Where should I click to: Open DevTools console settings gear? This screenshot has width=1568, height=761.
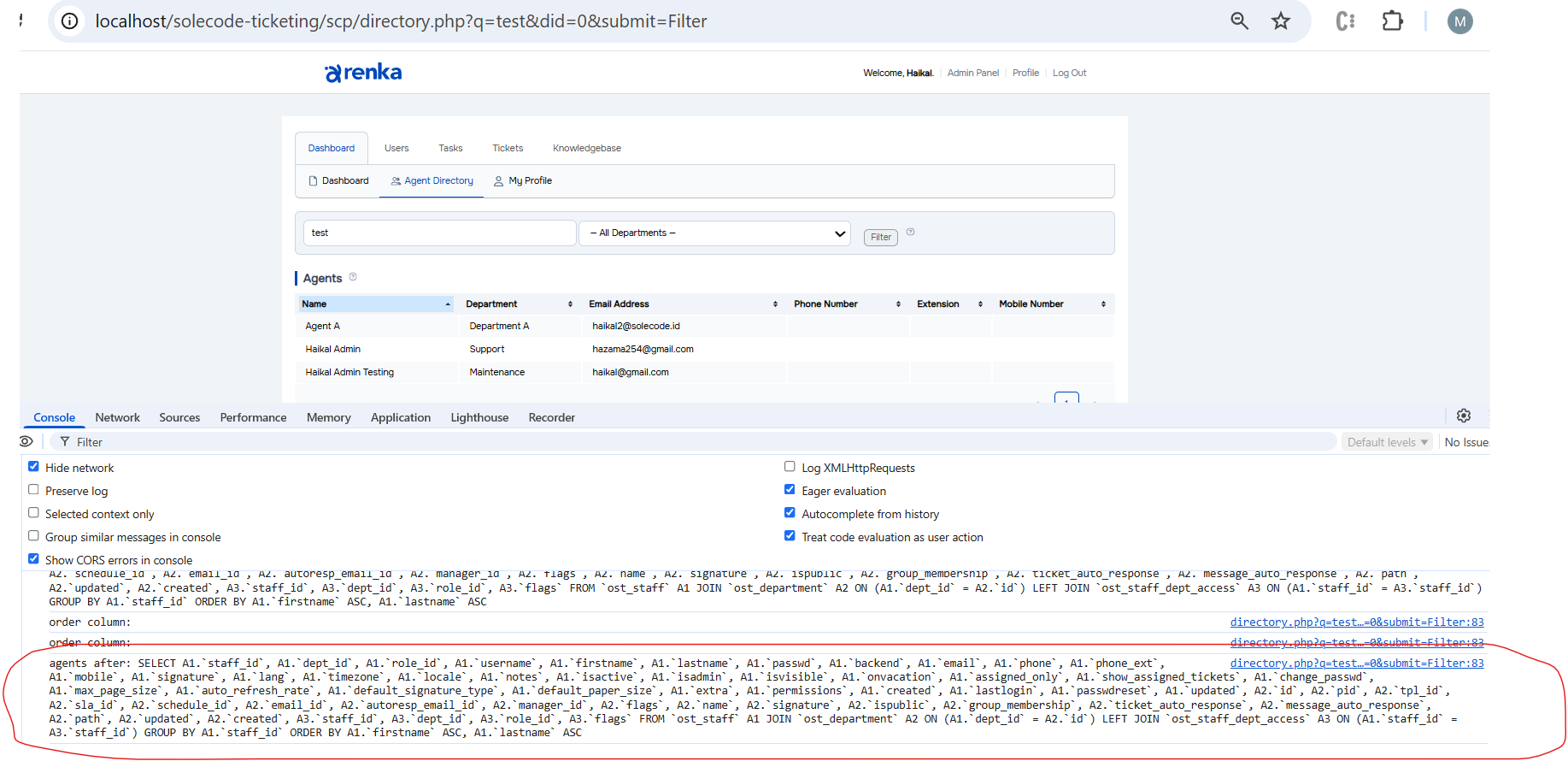[1463, 416]
